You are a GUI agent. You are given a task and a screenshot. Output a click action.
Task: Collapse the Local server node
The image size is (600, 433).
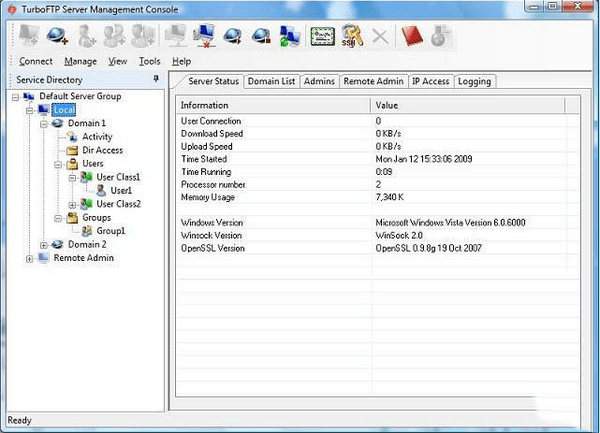(29, 111)
